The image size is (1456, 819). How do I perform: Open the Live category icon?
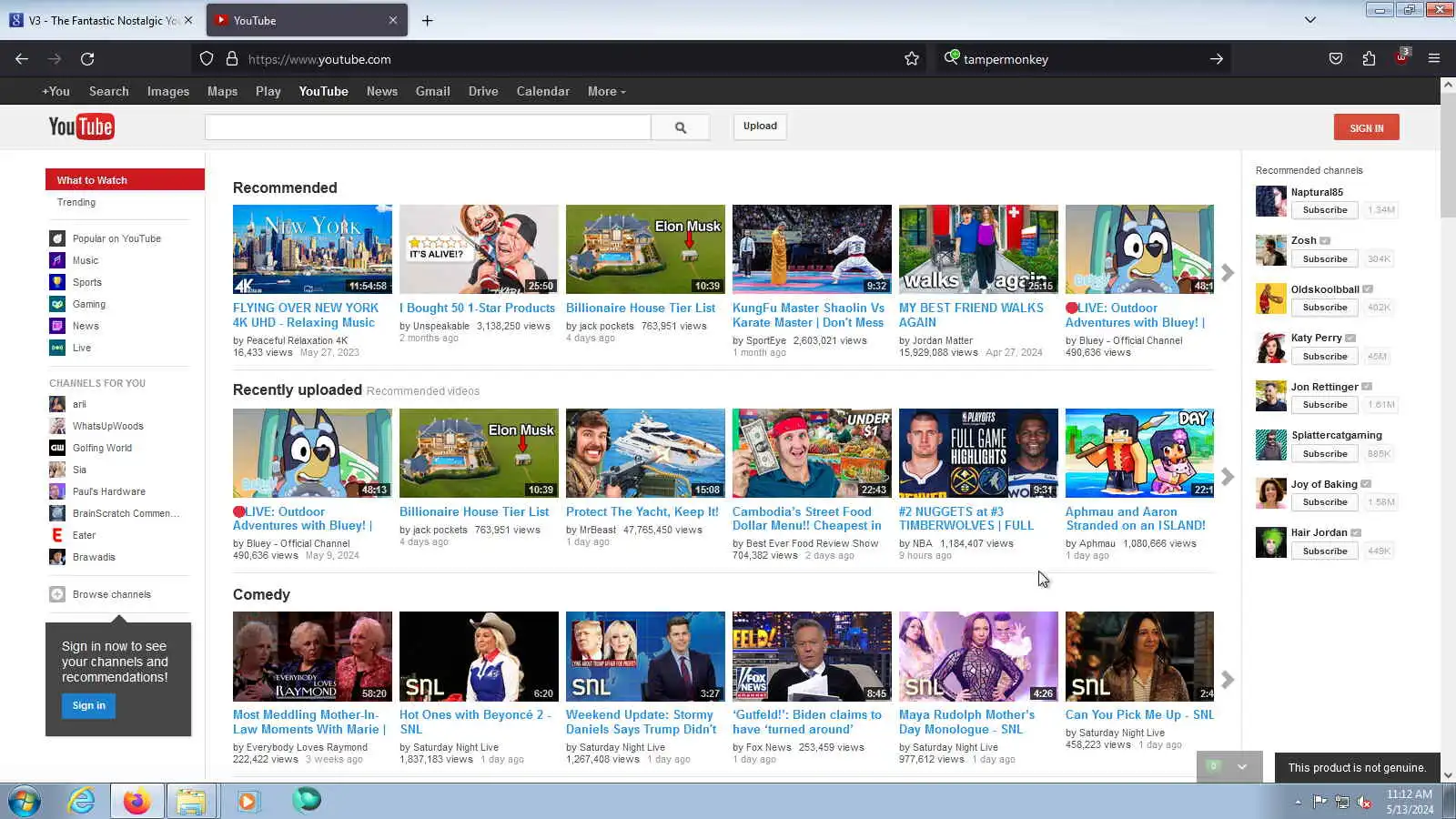[x=57, y=348]
